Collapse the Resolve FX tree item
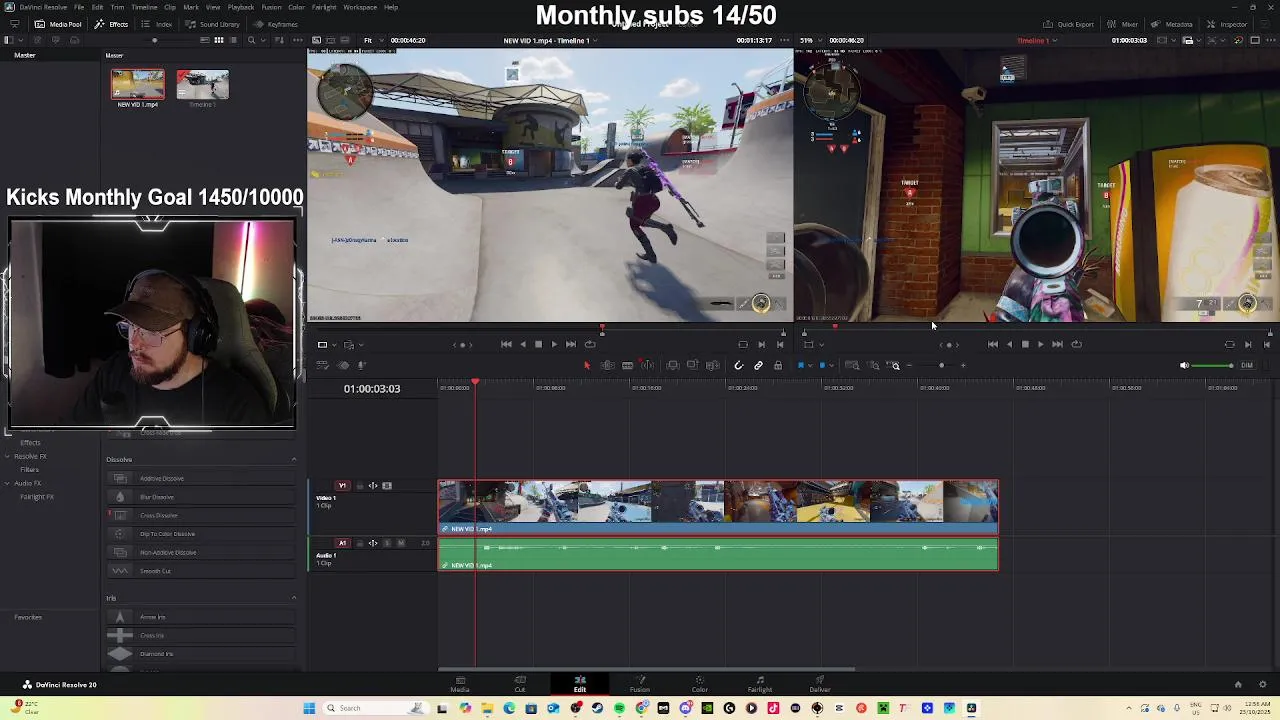 [7, 456]
